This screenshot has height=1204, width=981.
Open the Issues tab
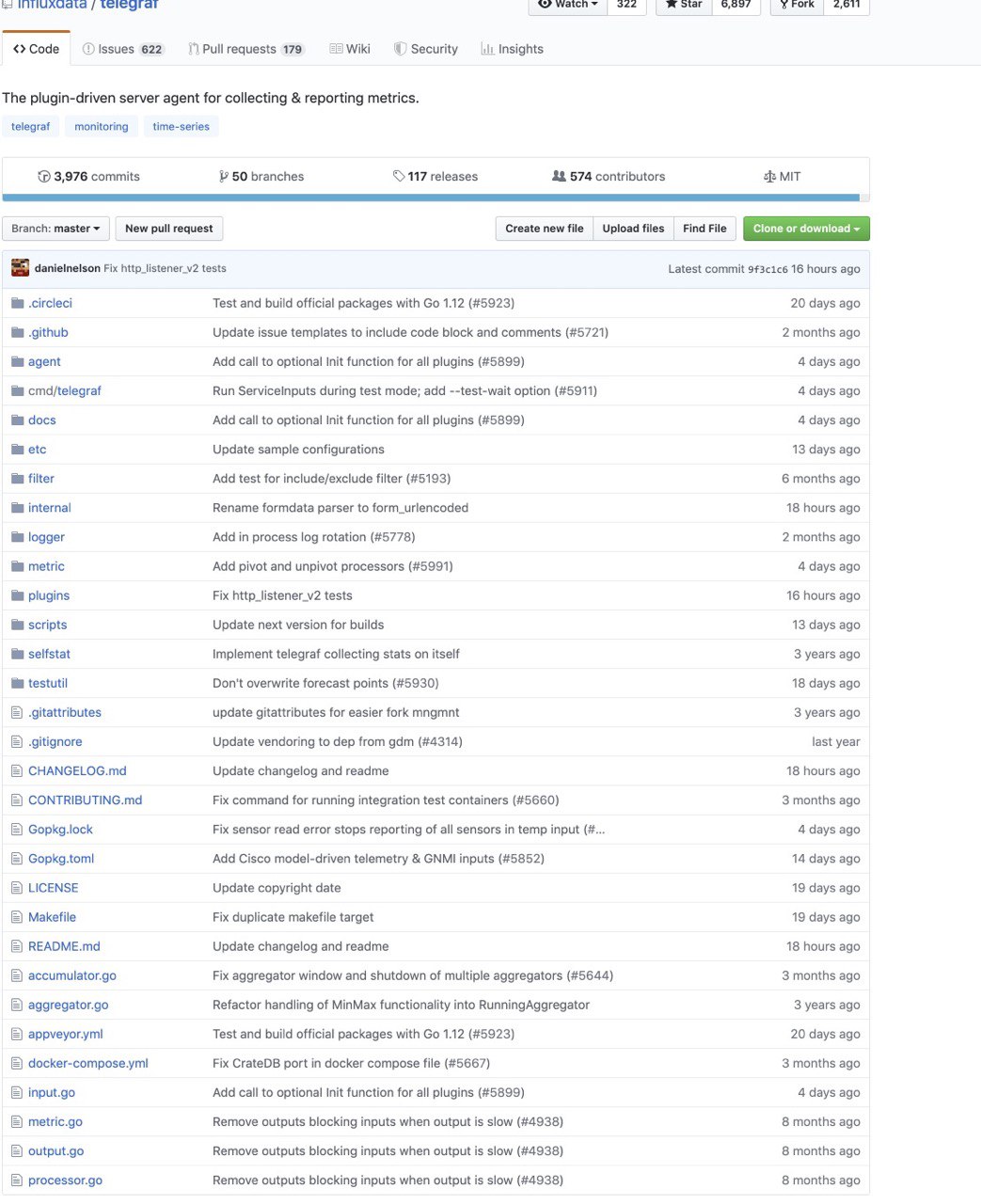[123, 49]
